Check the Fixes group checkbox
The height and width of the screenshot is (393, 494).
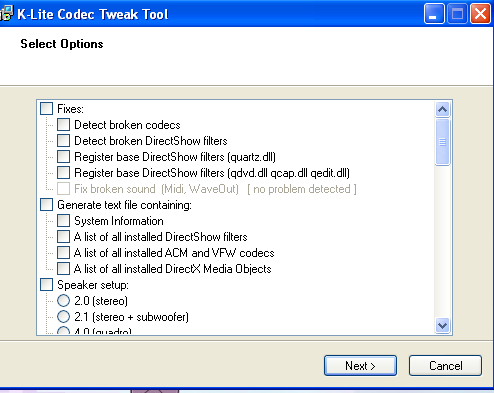[46, 109]
